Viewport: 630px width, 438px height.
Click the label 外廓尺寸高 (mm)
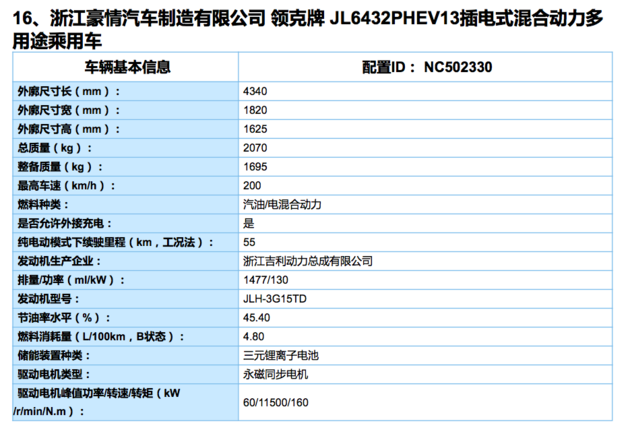(69, 129)
